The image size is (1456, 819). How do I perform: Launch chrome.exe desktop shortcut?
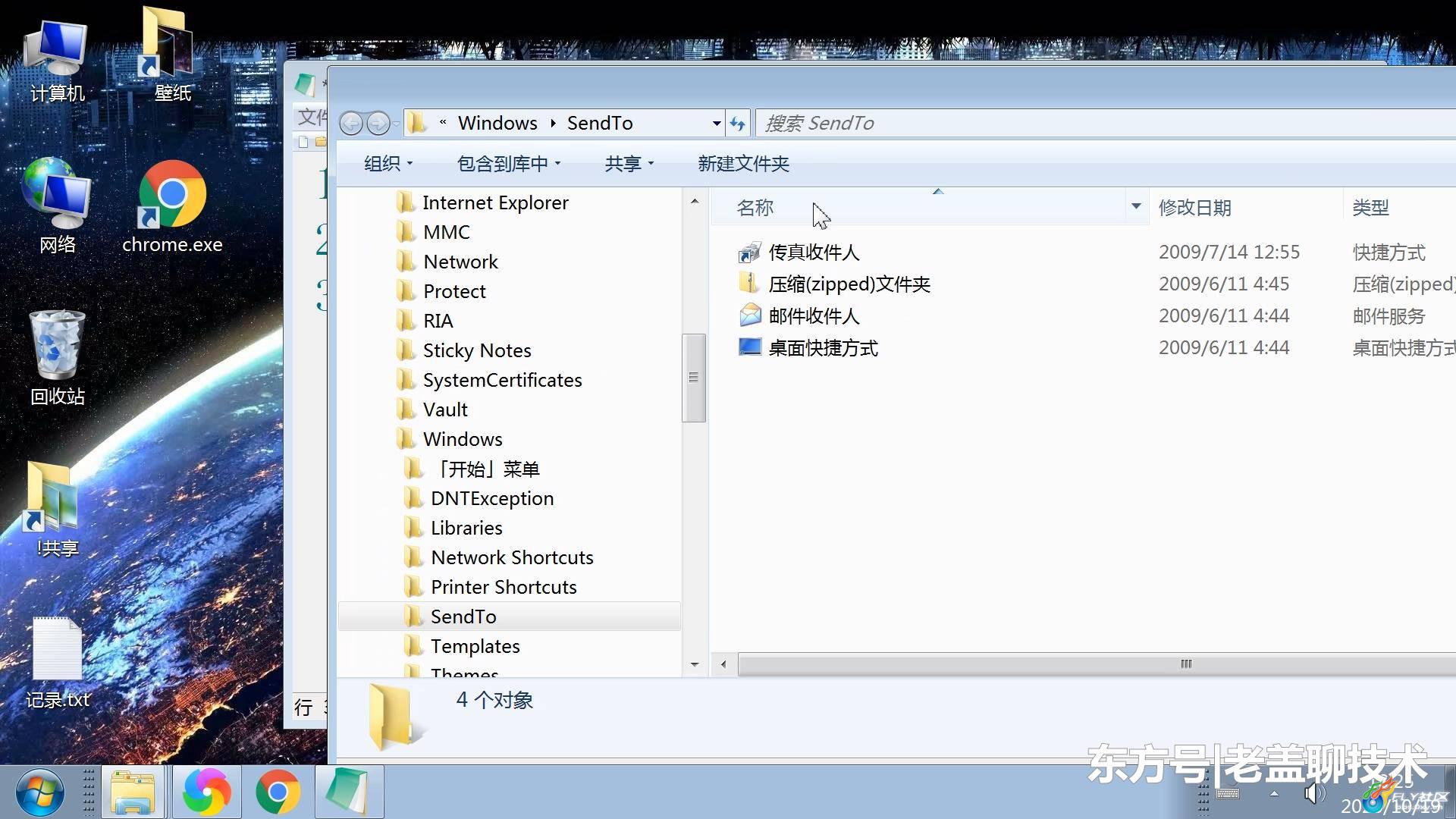point(172,206)
